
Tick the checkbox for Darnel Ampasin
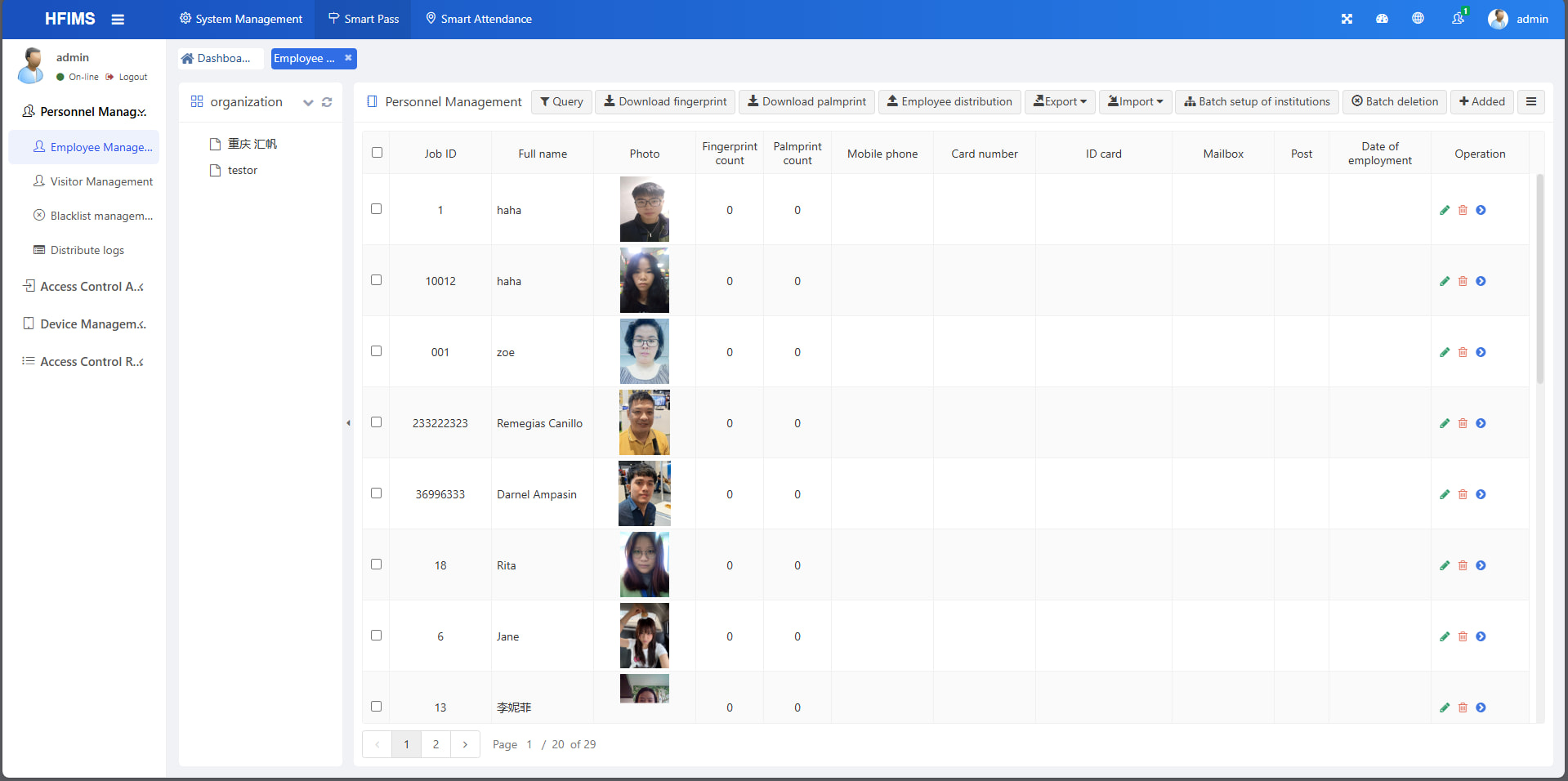coord(377,493)
